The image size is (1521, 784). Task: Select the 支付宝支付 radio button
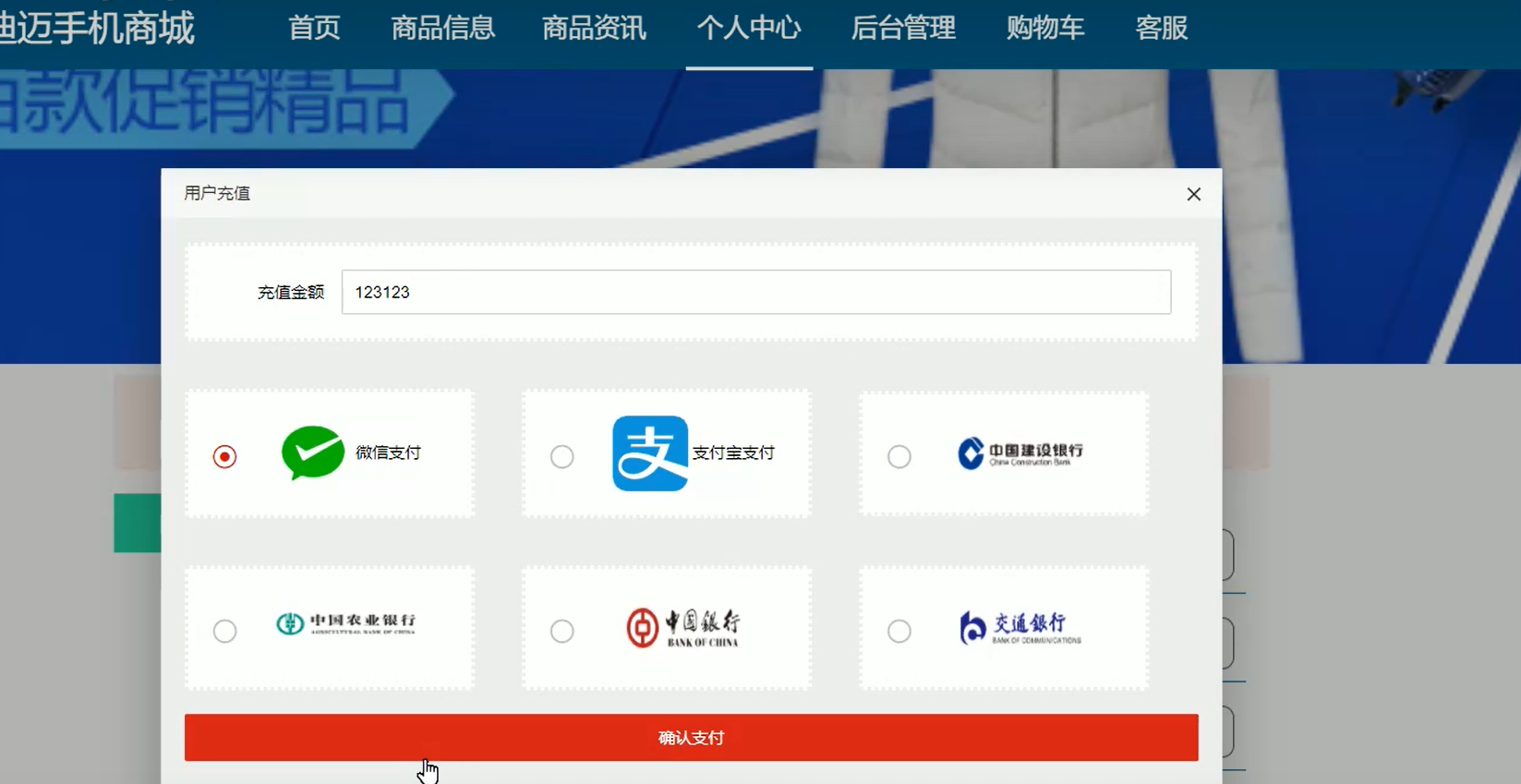pos(561,456)
